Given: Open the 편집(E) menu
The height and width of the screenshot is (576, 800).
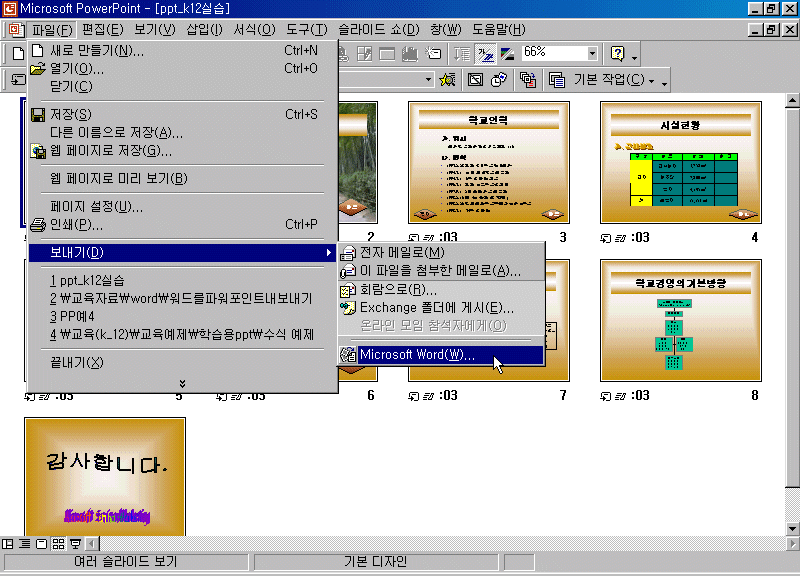Looking at the screenshot, I should coord(103,30).
